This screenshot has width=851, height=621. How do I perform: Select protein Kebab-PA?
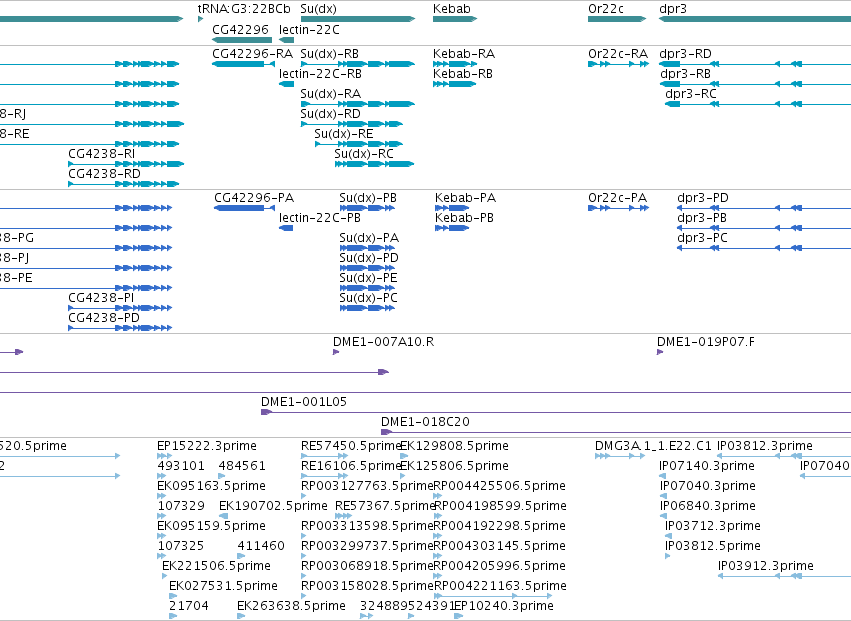click(452, 208)
